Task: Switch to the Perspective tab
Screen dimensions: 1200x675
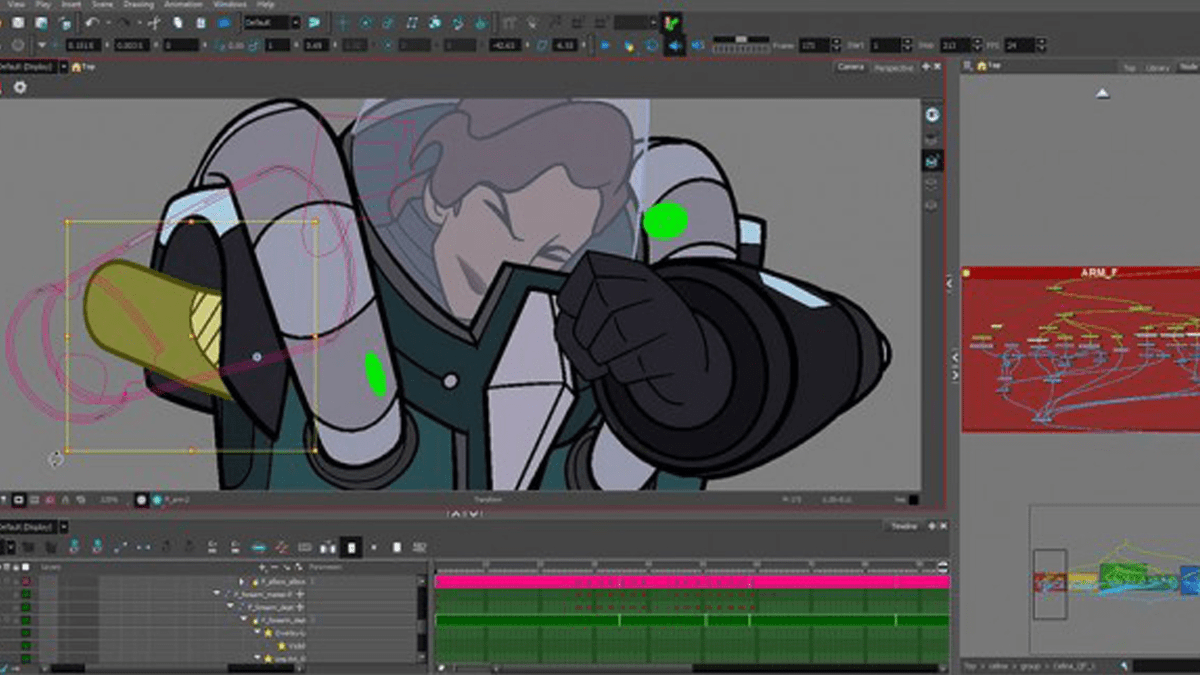Action: click(893, 67)
